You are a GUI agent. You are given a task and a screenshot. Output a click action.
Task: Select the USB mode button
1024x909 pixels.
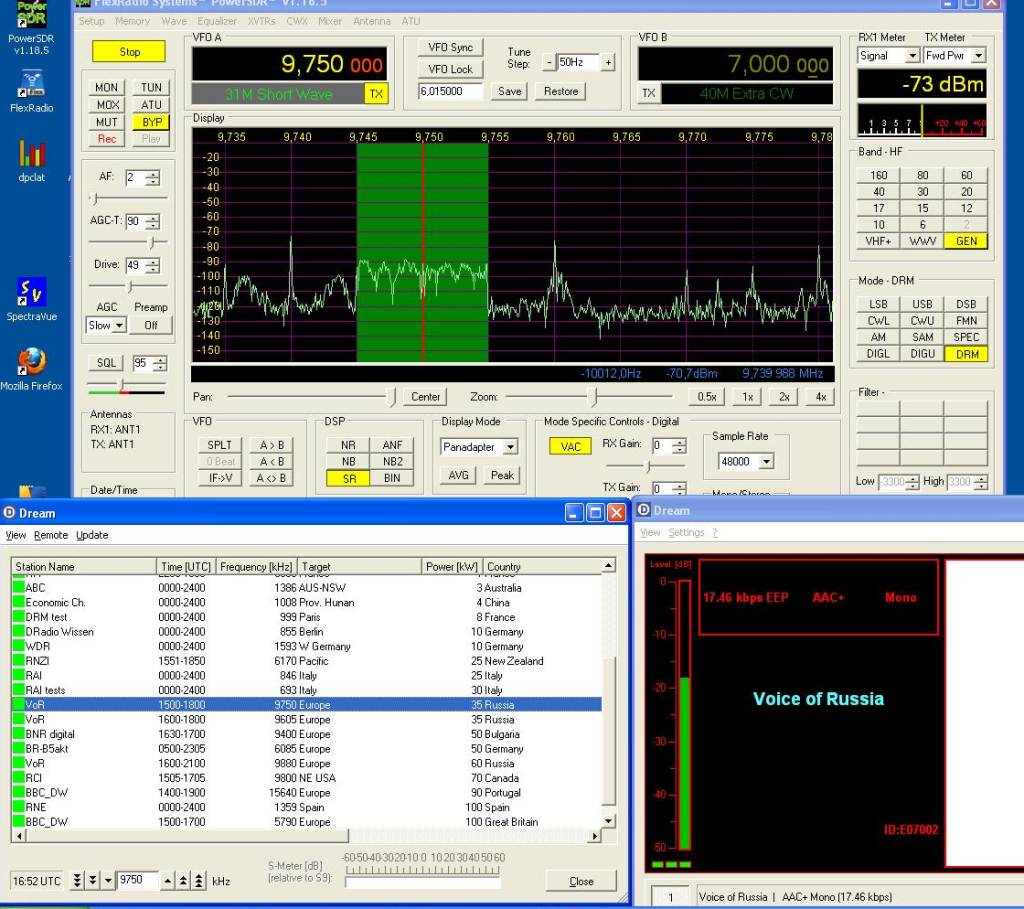pos(922,304)
